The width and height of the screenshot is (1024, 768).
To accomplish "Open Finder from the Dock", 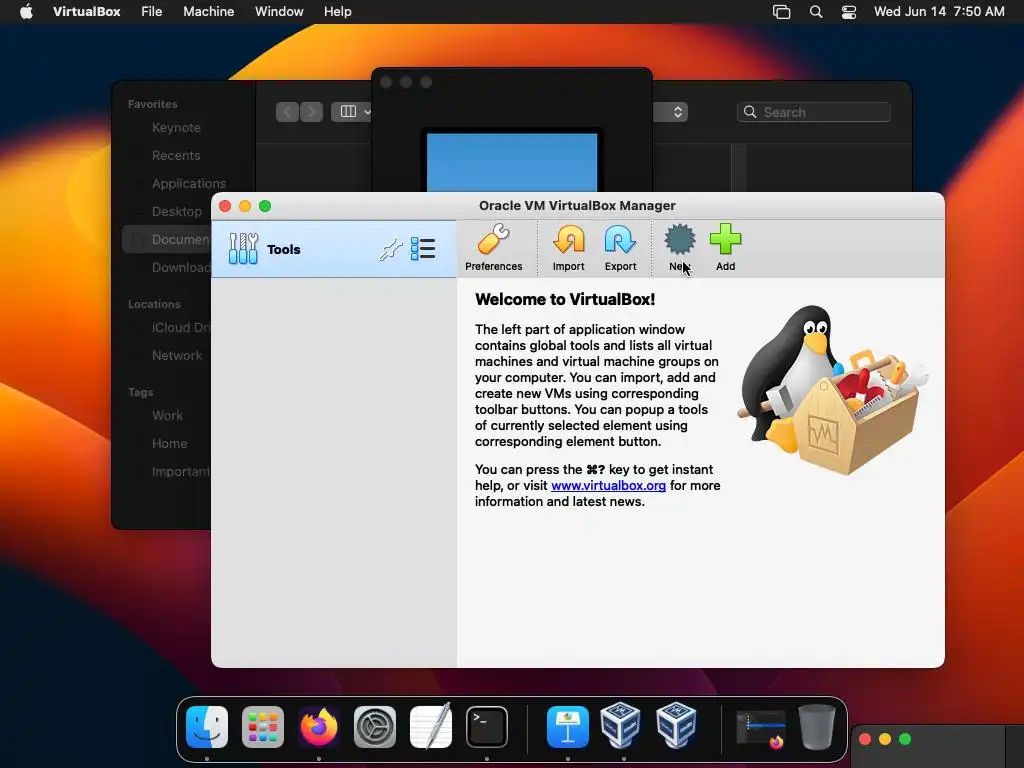I will [207, 727].
